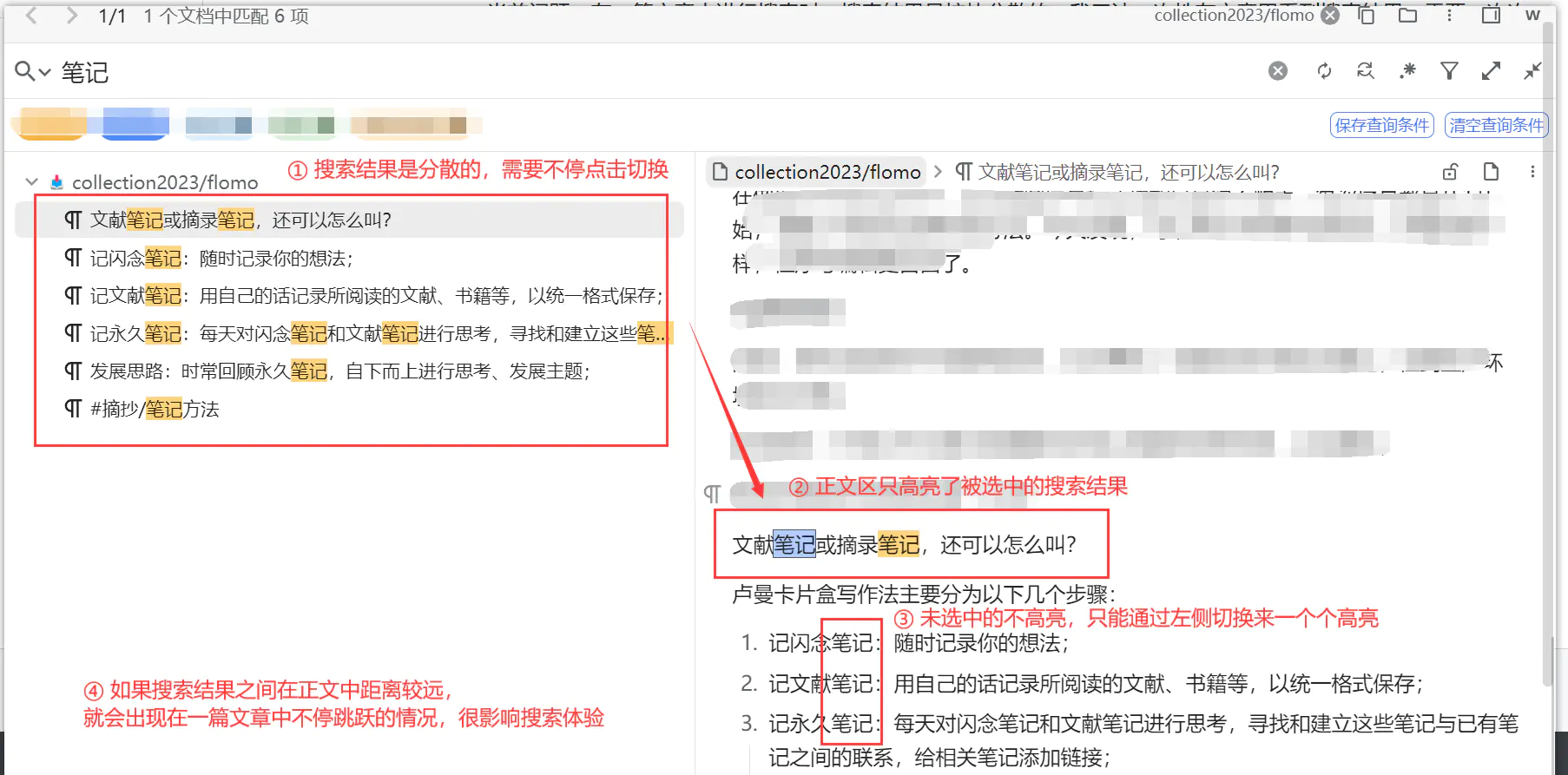
Task: Select result row 记闪念笔记：随时记录你的想法 in the results list
Action: pos(349,259)
